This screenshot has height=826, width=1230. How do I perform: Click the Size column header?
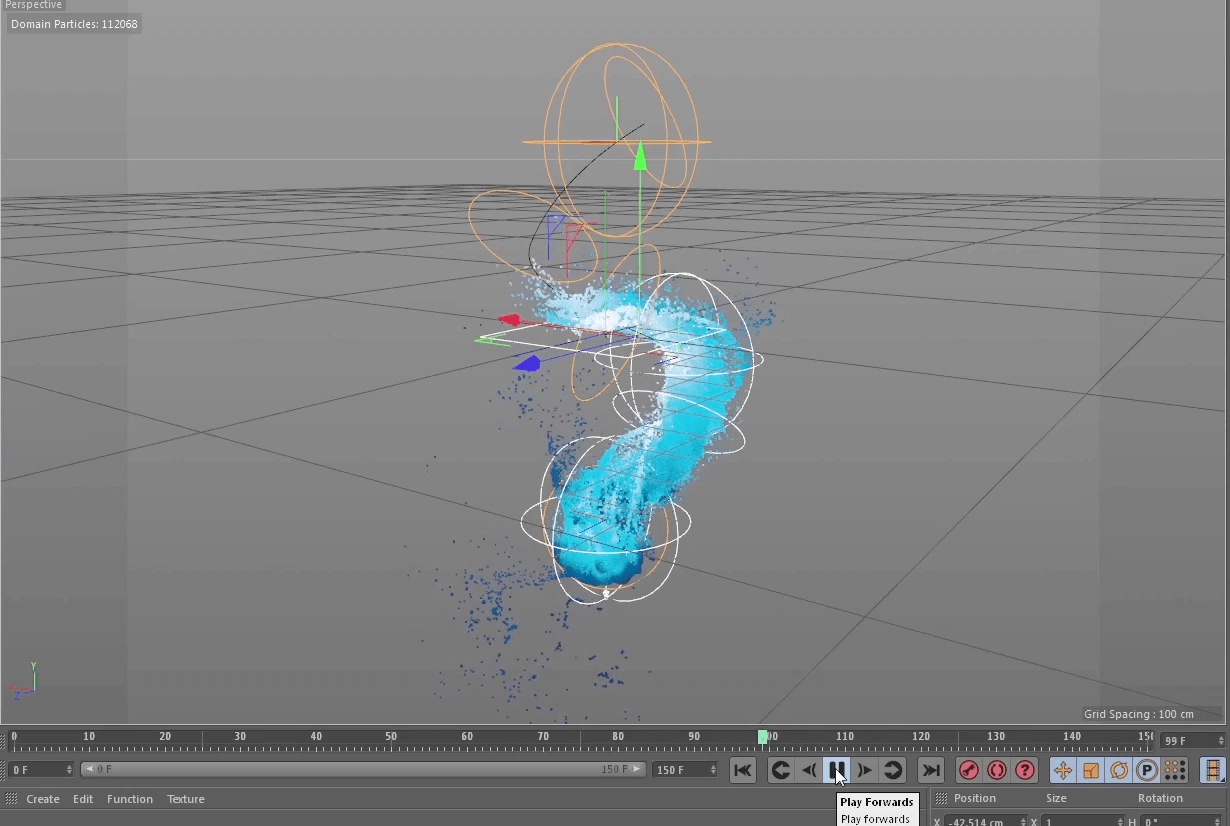point(1056,798)
